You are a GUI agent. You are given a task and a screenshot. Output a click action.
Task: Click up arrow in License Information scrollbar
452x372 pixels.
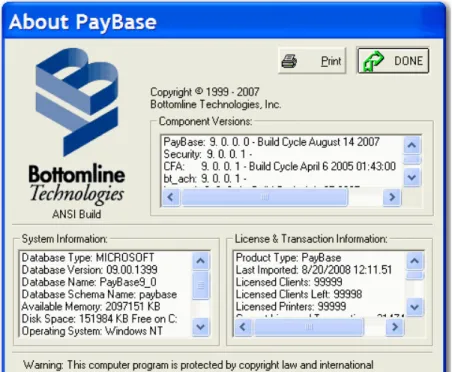[415, 261]
